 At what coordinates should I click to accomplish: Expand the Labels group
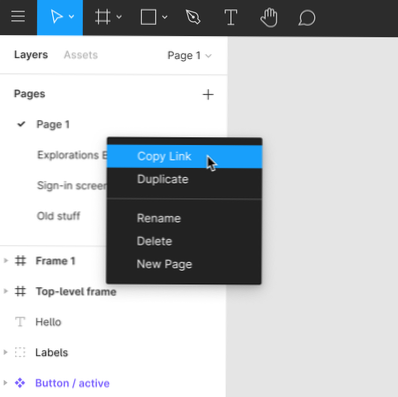tap(5, 352)
